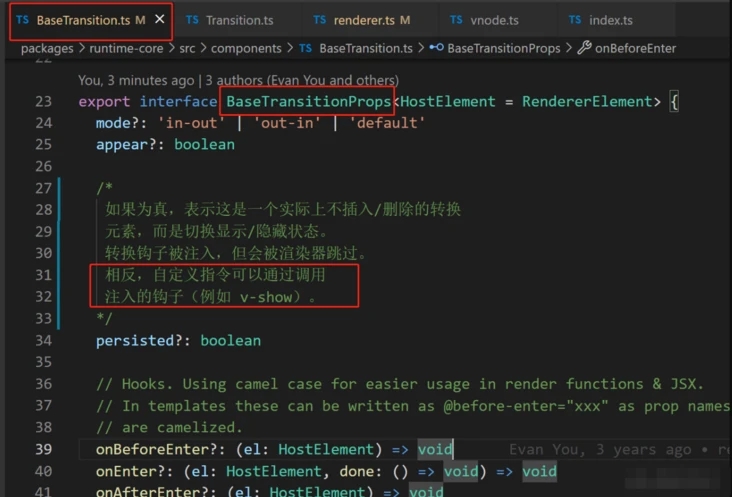Click line number 39 in gutter

(x=43, y=449)
